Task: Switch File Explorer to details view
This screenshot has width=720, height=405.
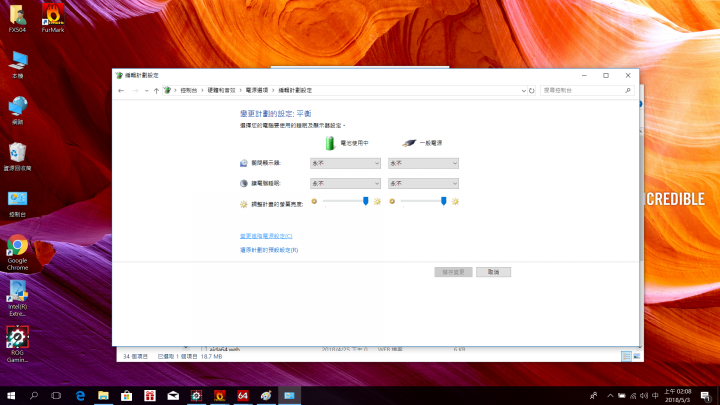Action: 626,356
